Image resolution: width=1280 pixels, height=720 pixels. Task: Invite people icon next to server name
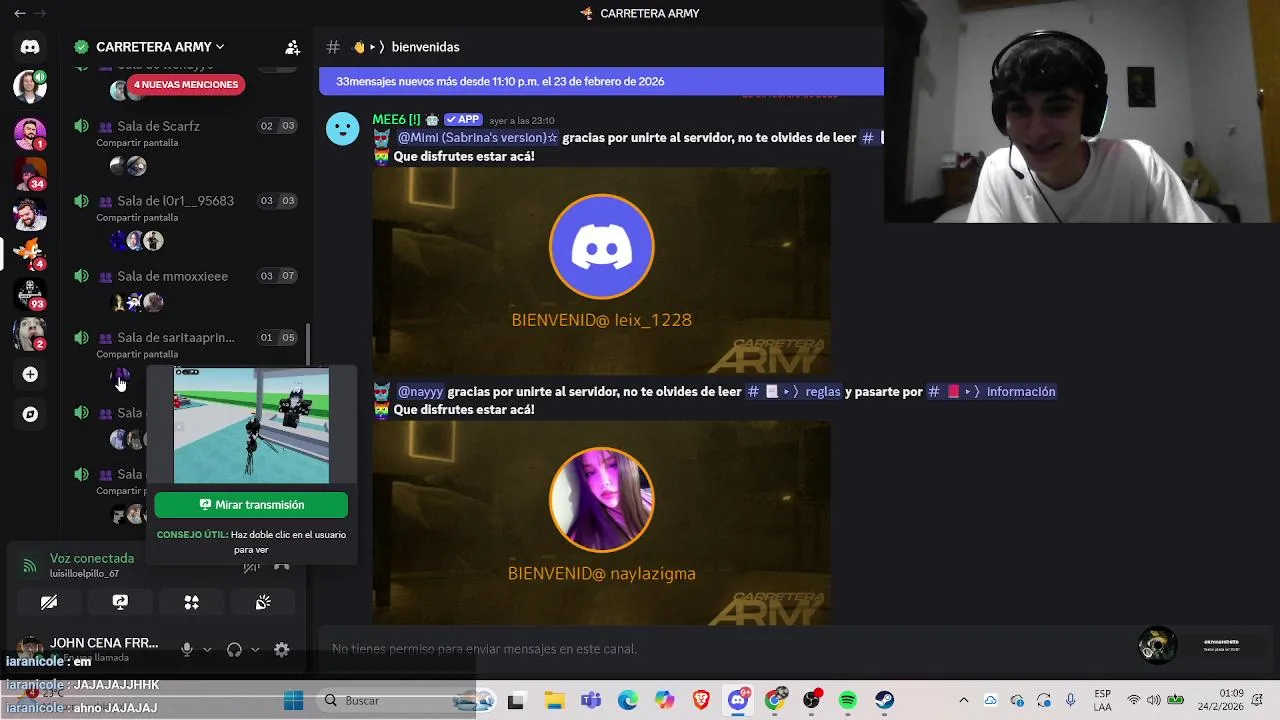coord(292,47)
